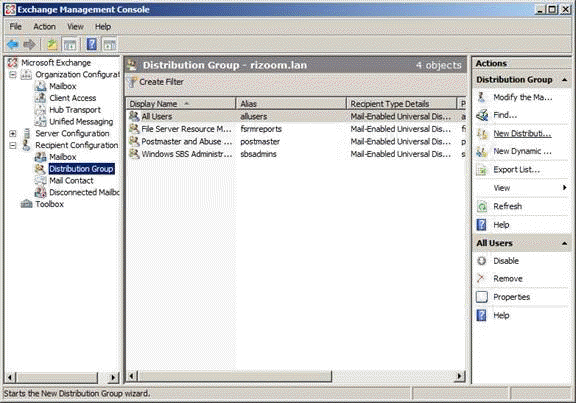The image size is (576, 403).
Task: Open the Disconnected Mailbox node
Action: 84,192
